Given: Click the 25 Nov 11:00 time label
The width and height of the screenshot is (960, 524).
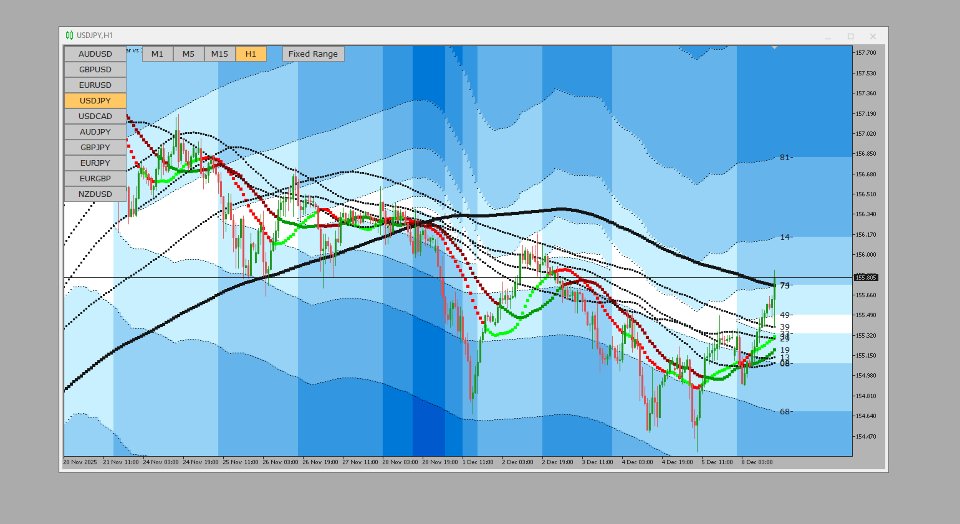Looking at the screenshot, I should click(241, 462).
